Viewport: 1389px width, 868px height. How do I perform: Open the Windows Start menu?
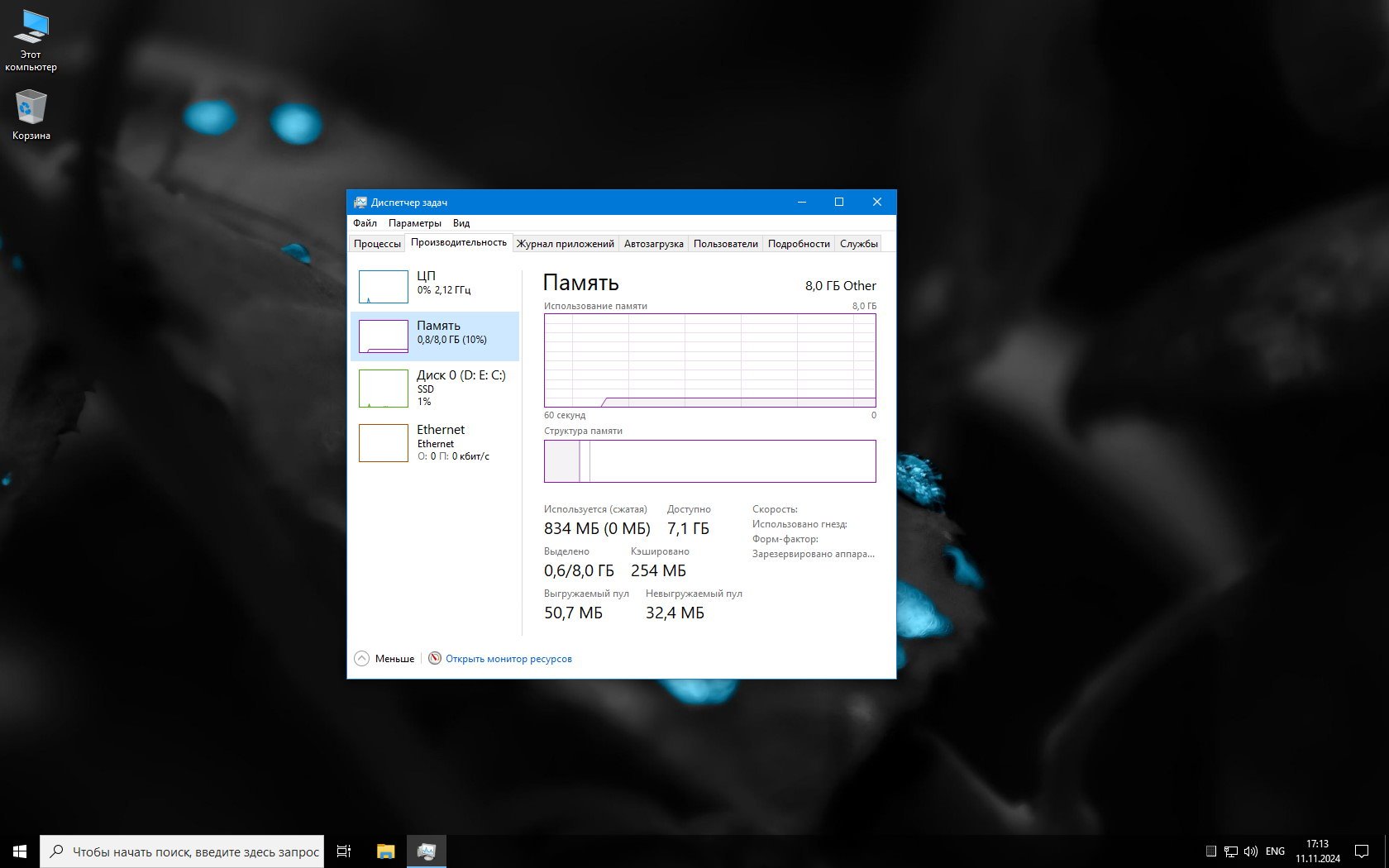click(x=20, y=851)
